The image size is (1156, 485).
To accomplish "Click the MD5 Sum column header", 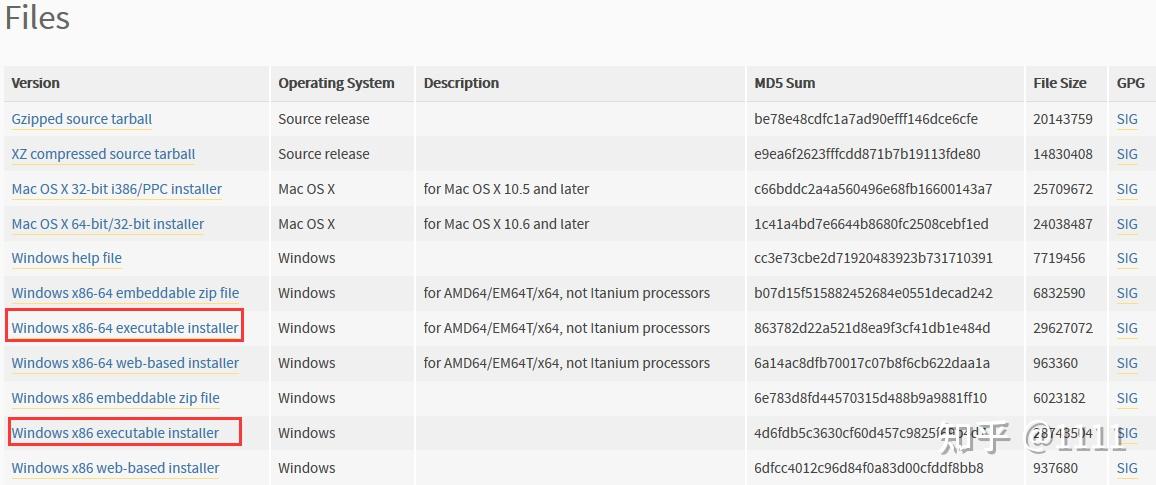I will tap(784, 83).
